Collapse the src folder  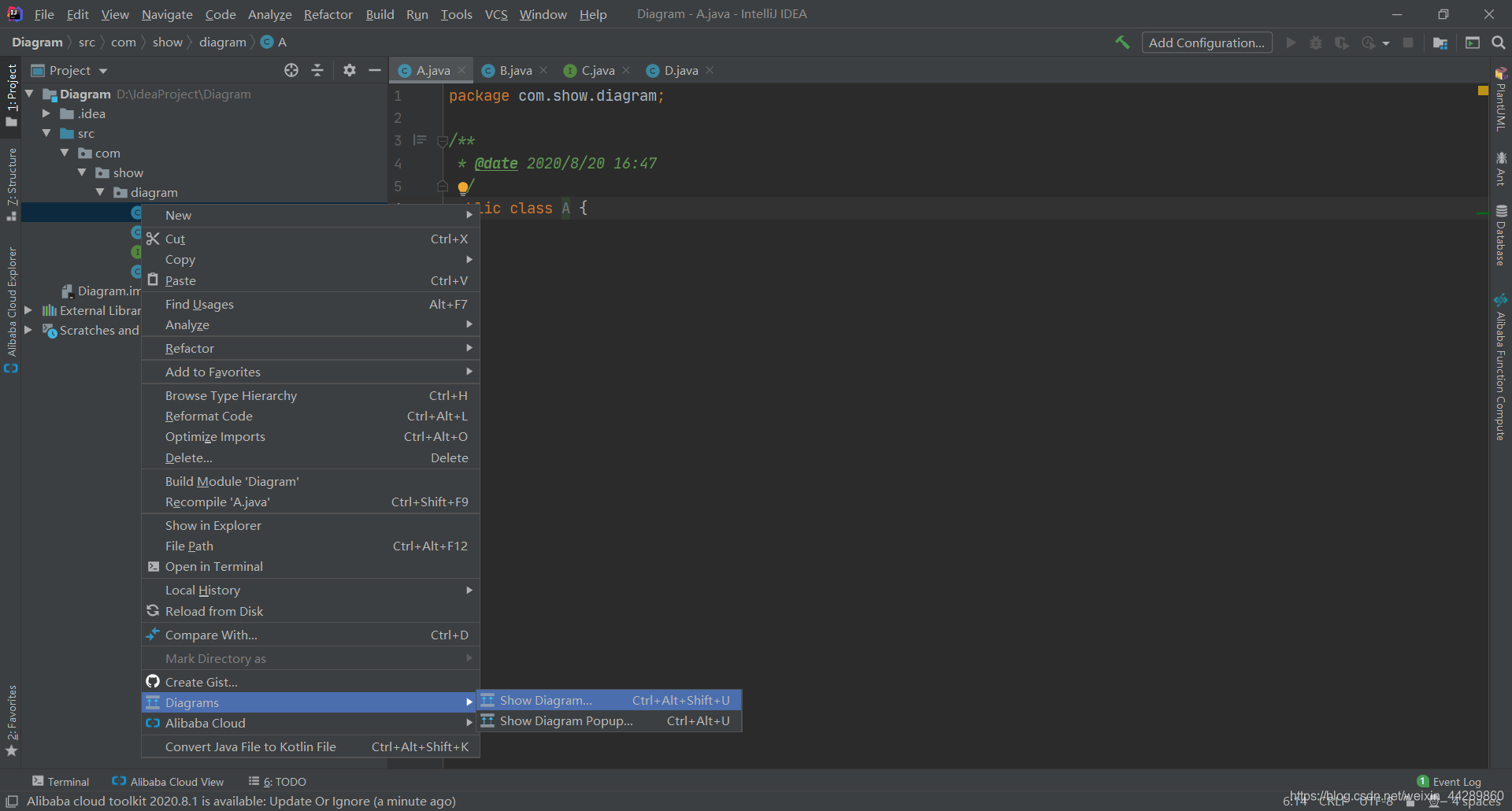46,133
